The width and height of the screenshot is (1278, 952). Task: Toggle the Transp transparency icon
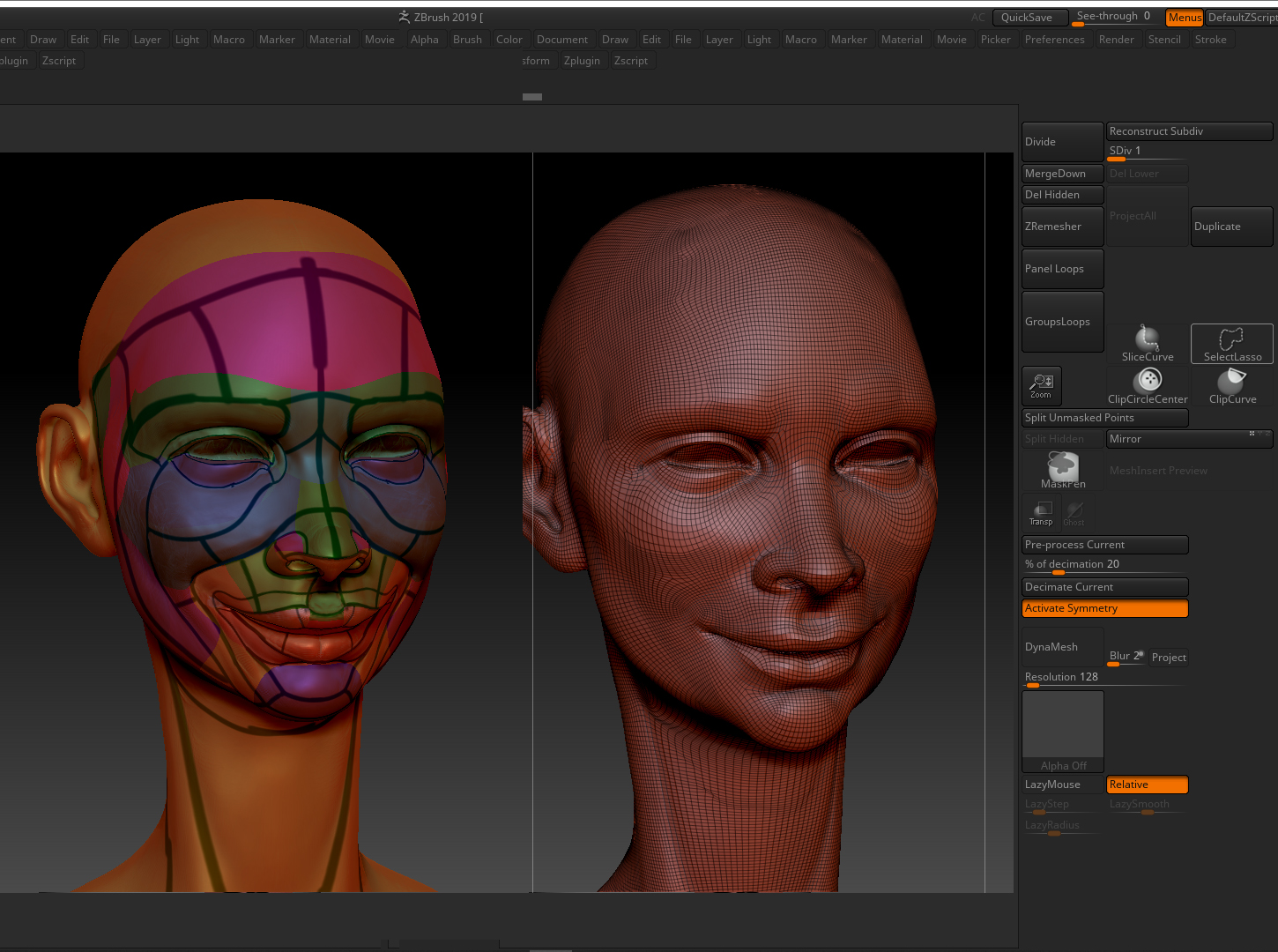[x=1042, y=512]
